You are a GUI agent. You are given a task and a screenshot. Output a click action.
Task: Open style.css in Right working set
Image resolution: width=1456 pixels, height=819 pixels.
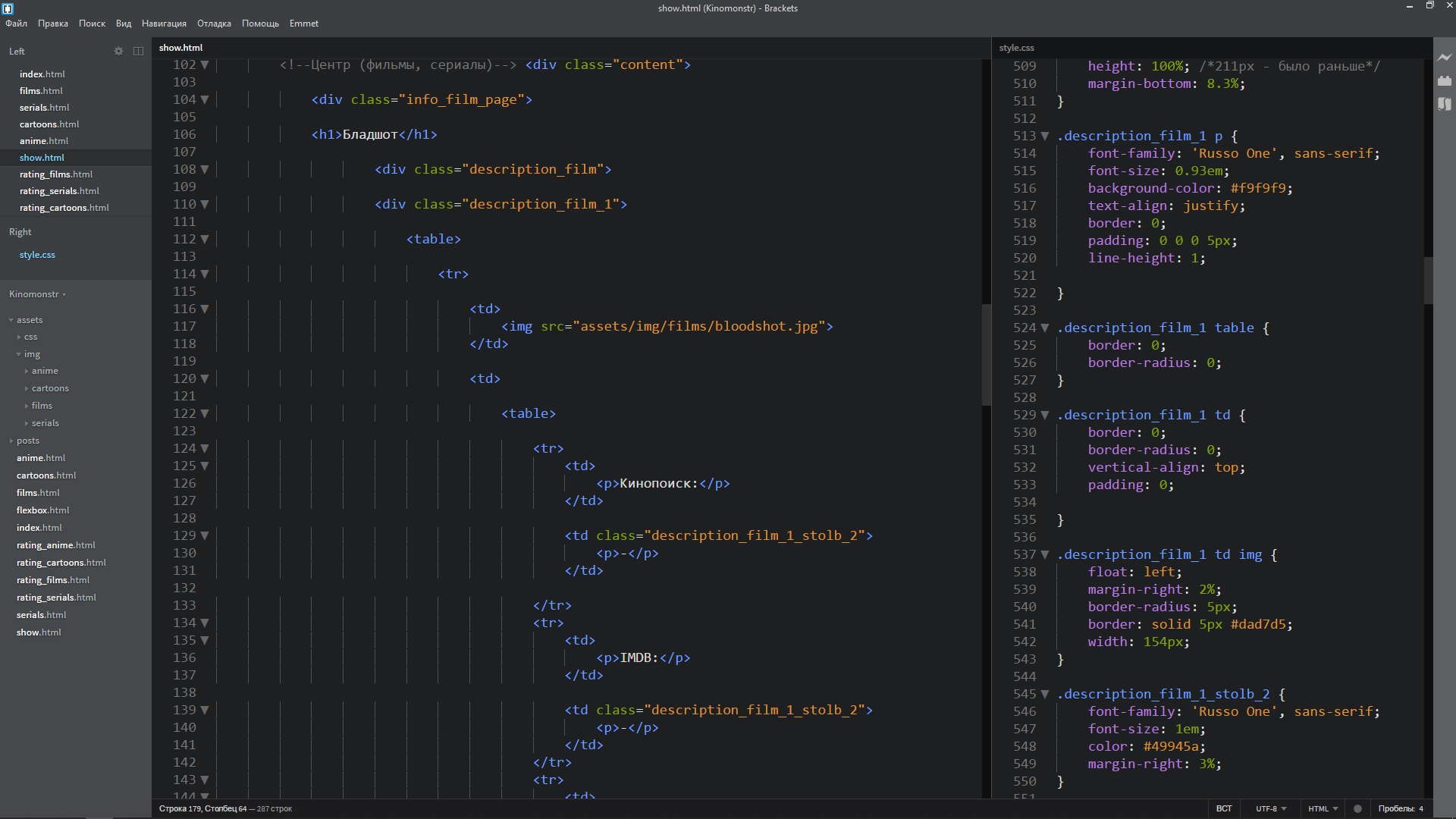[x=37, y=255]
